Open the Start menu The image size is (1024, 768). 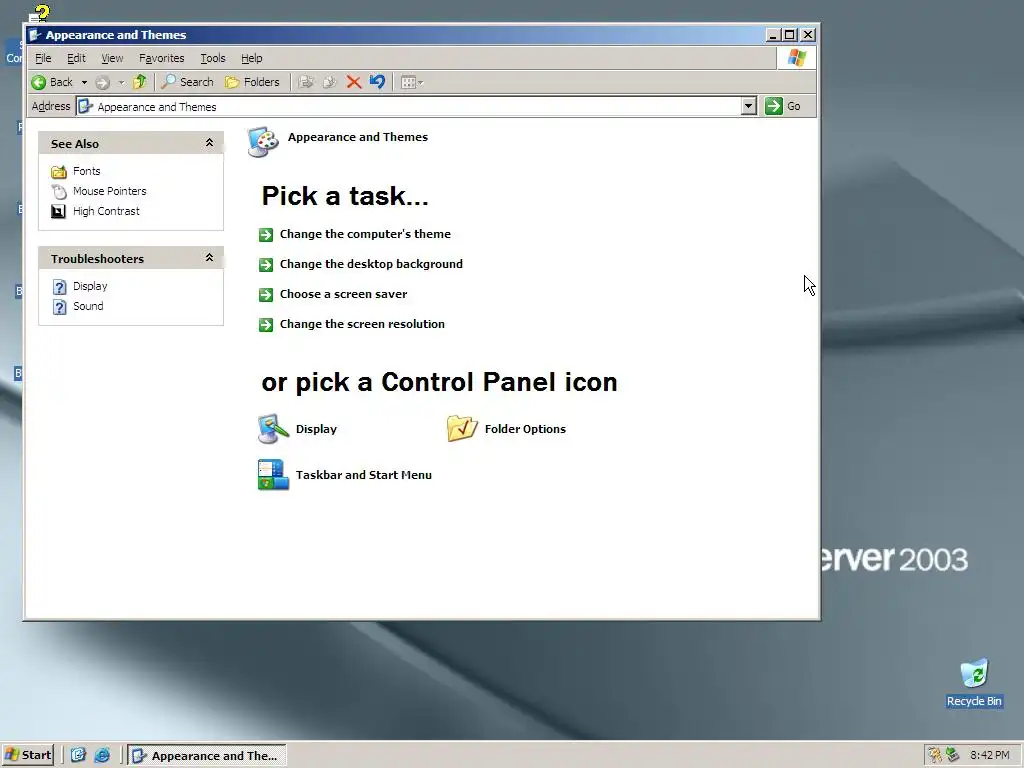28,755
